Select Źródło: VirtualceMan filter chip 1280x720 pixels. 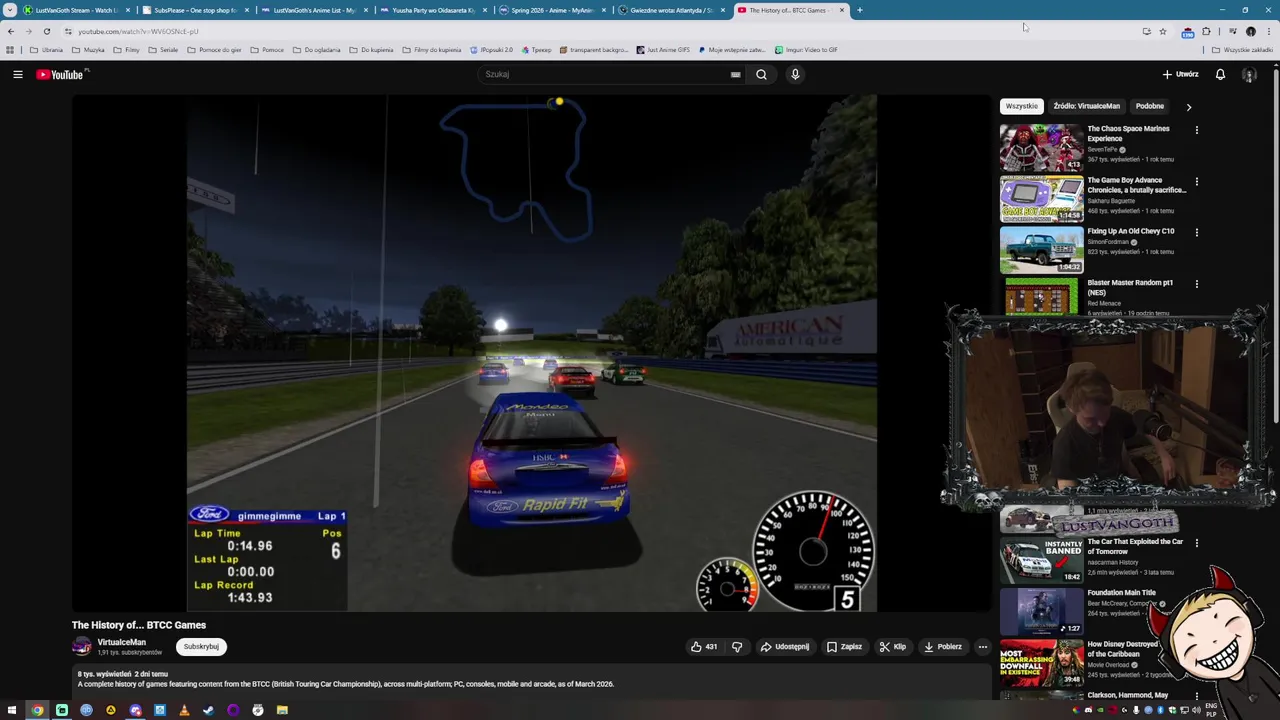tap(1086, 106)
